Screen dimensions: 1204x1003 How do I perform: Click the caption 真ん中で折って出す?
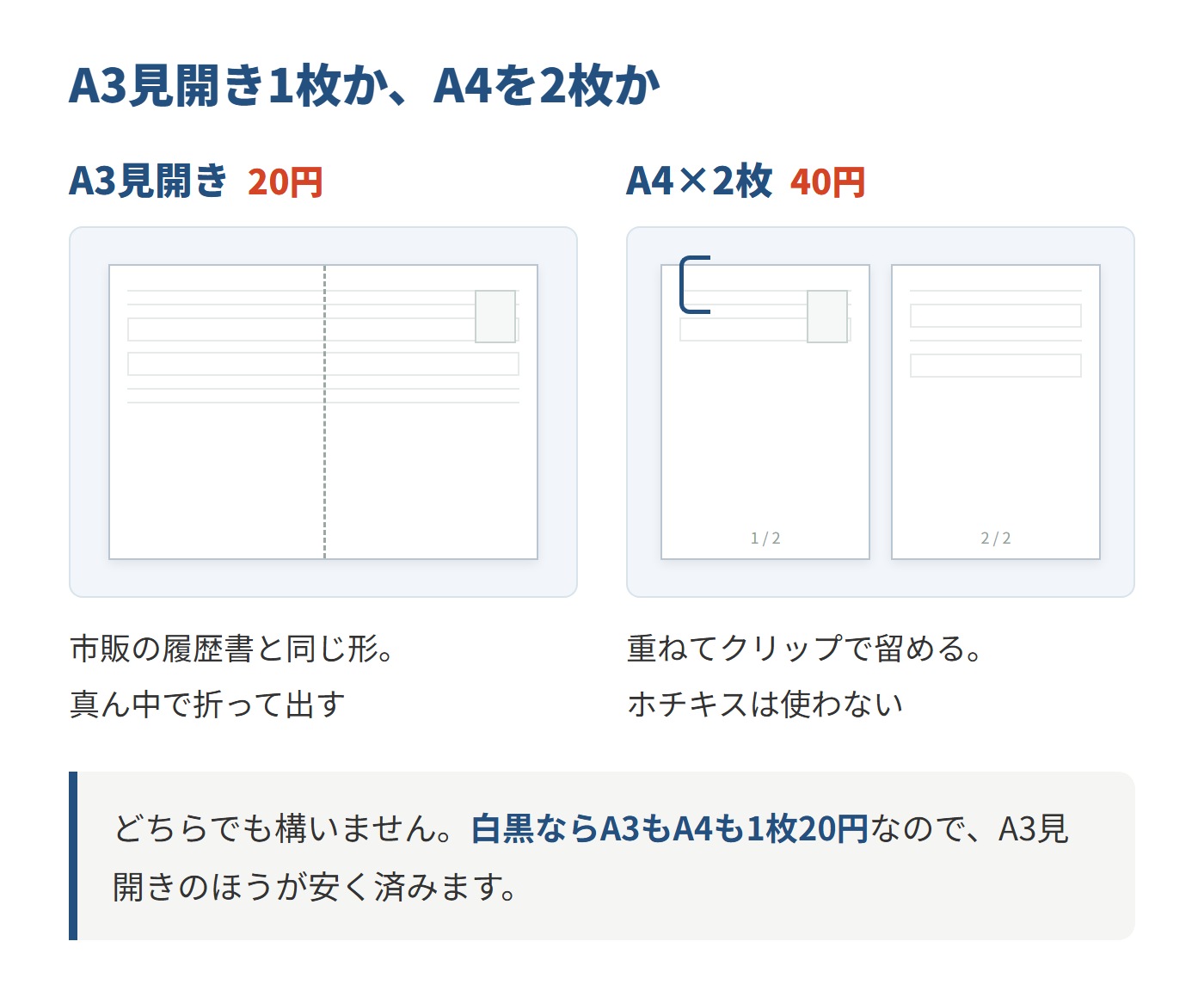coord(207,705)
